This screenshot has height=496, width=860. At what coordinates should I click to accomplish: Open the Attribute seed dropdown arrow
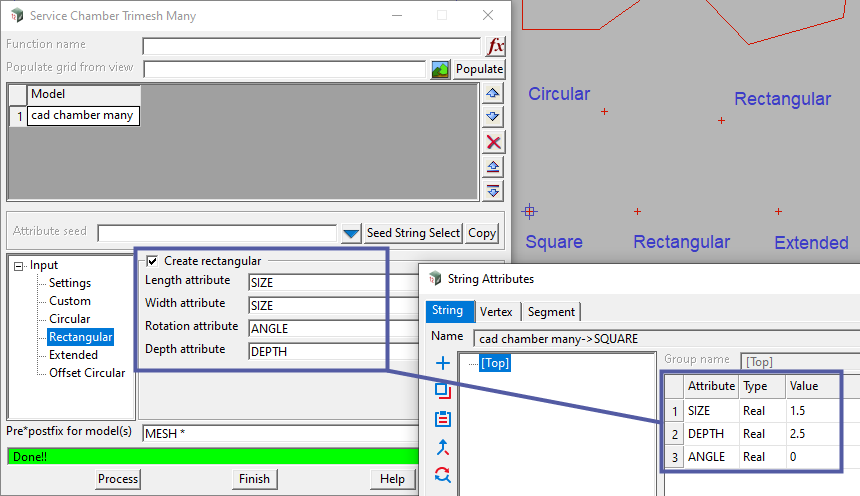point(351,234)
